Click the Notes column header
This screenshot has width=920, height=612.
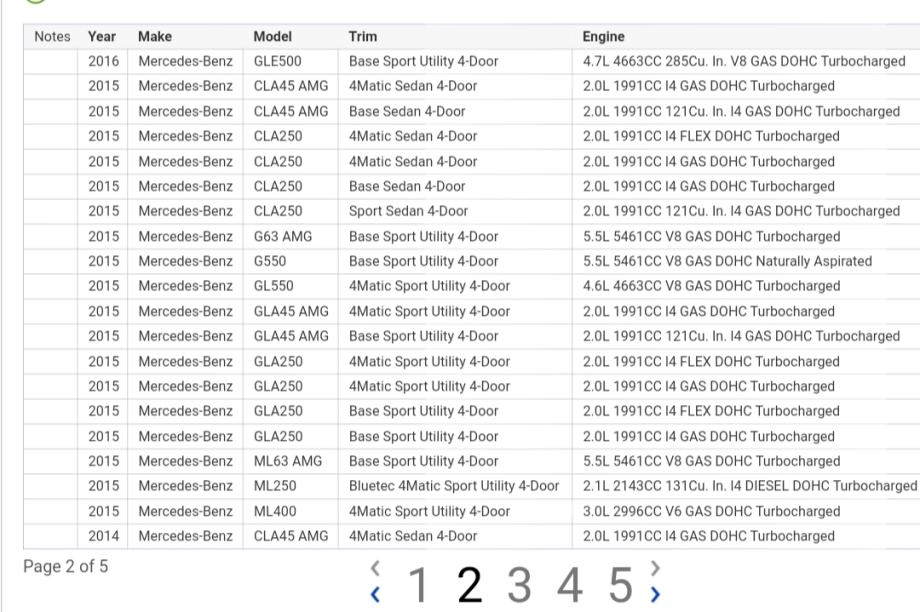(x=52, y=36)
